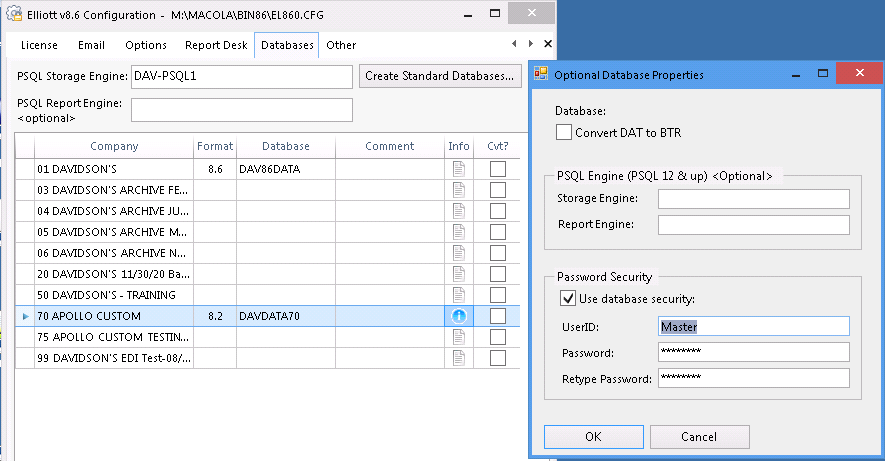The image size is (885, 461).
Task: Open info document for 05 DAVIDSON'S ARCHIVE M row
Action: point(459,231)
